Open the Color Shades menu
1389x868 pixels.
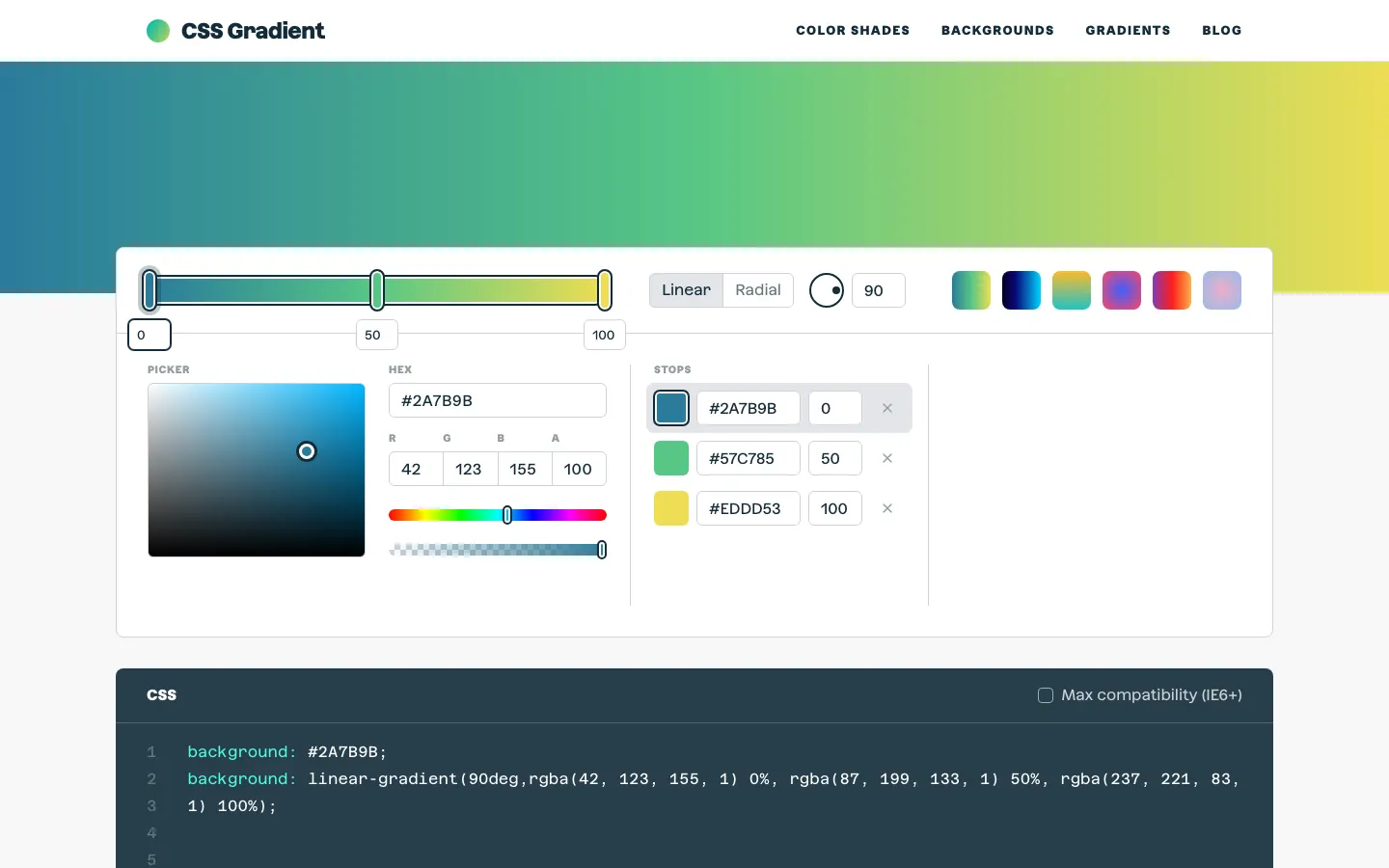(x=853, y=31)
